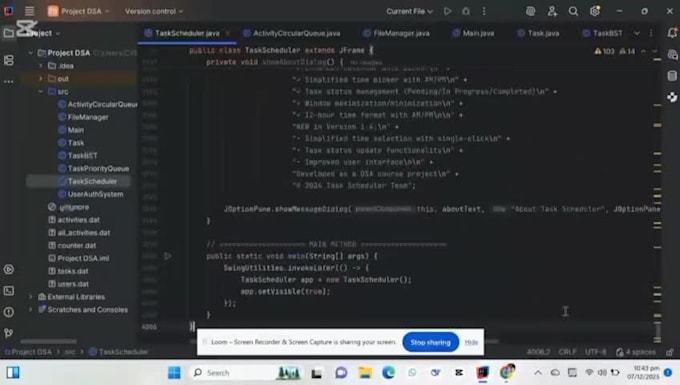Screen dimensions: 680x385
Task: Expand Scratches and Consoles node
Action: coord(30,310)
